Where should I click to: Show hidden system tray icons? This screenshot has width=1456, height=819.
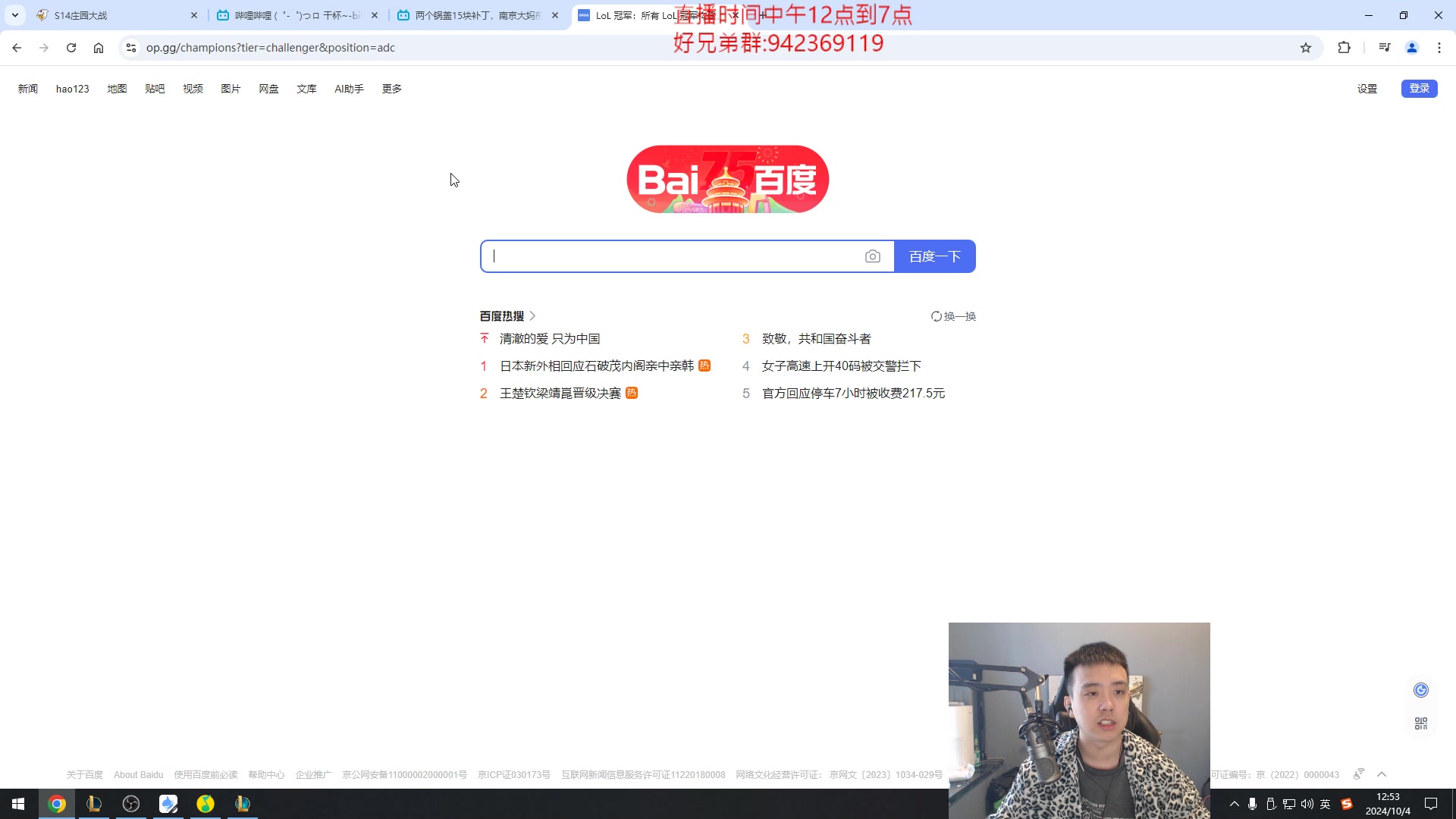point(1235,804)
